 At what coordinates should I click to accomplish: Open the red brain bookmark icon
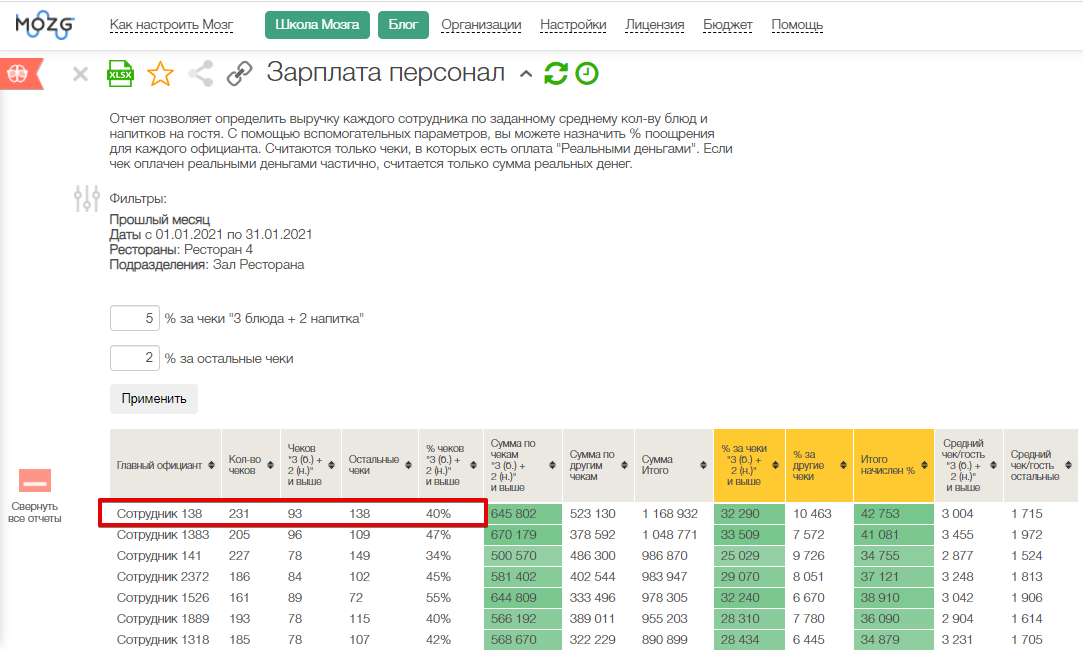click(x=20, y=74)
